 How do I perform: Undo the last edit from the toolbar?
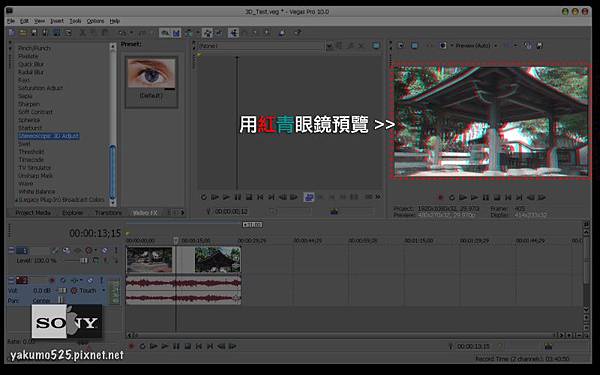(122, 33)
